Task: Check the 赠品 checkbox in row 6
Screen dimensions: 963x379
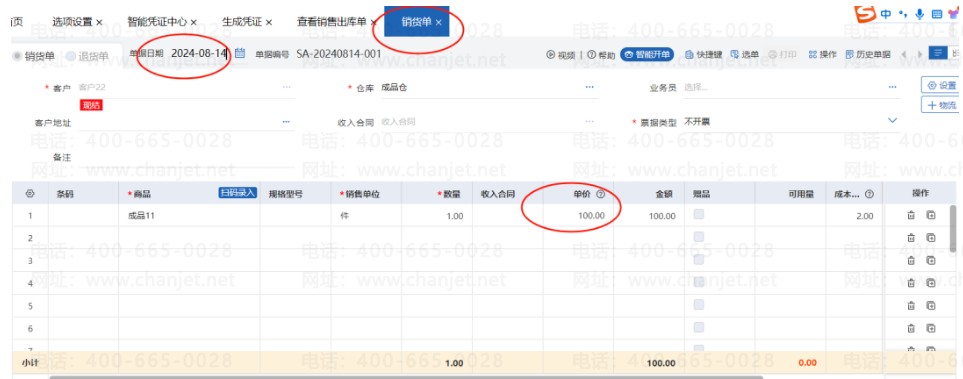Action: coord(698,327)
